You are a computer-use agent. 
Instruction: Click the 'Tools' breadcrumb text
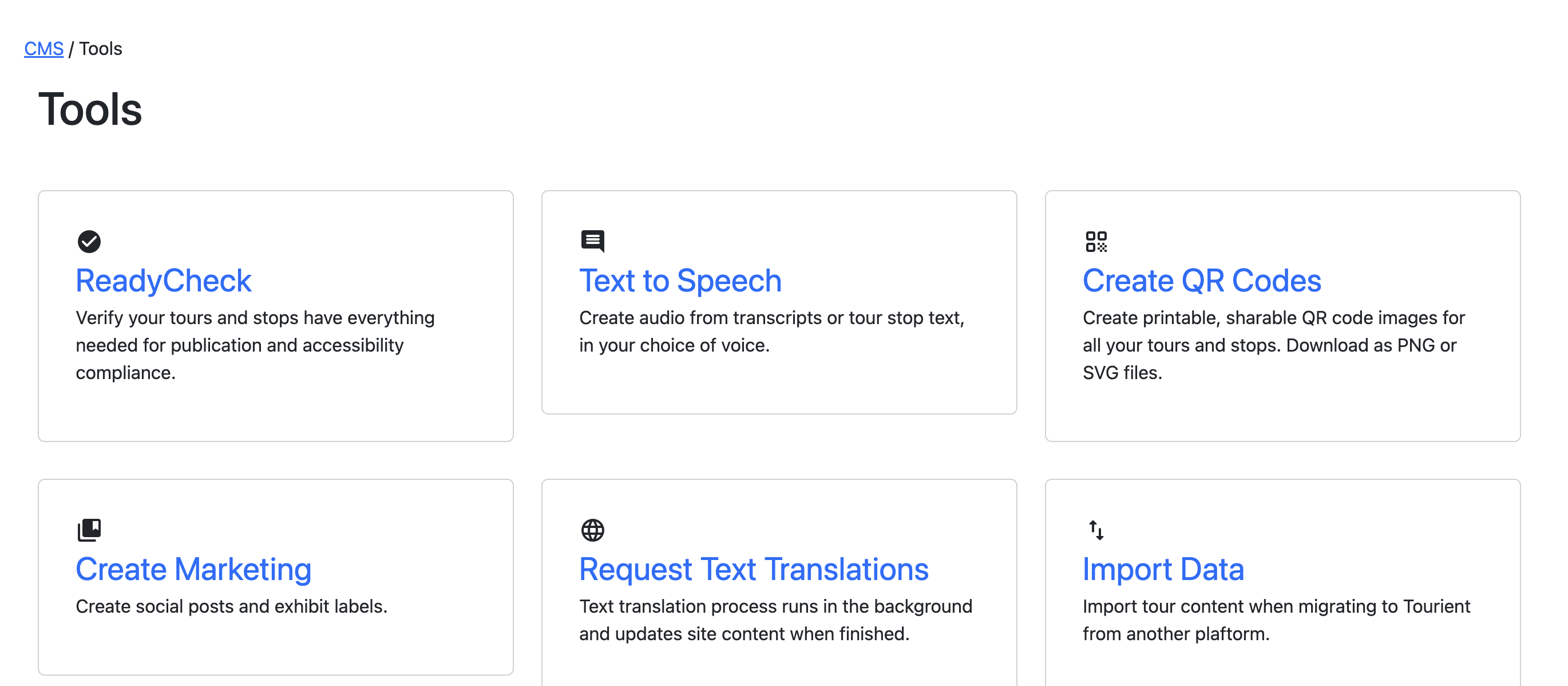click(101, 49)
